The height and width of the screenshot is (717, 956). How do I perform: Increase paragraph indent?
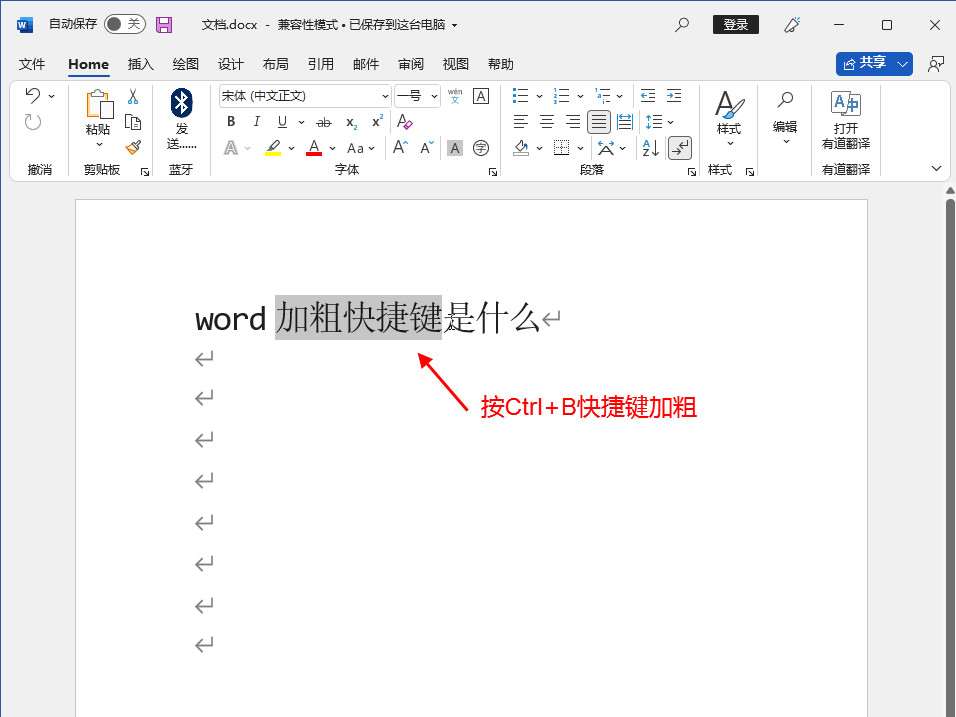[674, 96]
